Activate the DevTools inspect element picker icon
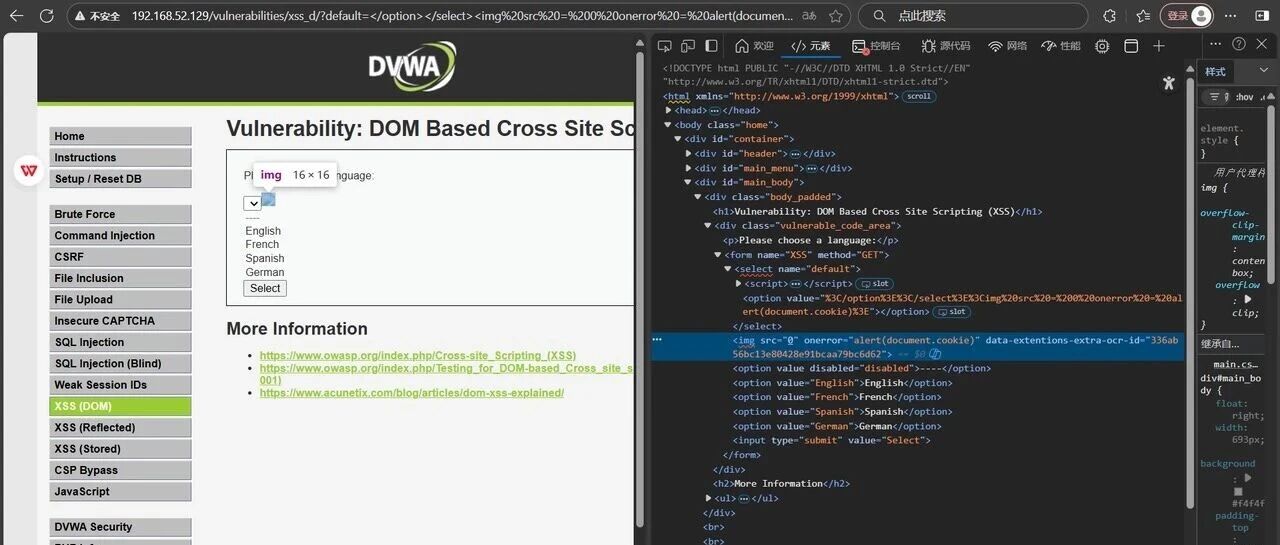The height and width of the screenshot is (545, 1280). point(665,46)
